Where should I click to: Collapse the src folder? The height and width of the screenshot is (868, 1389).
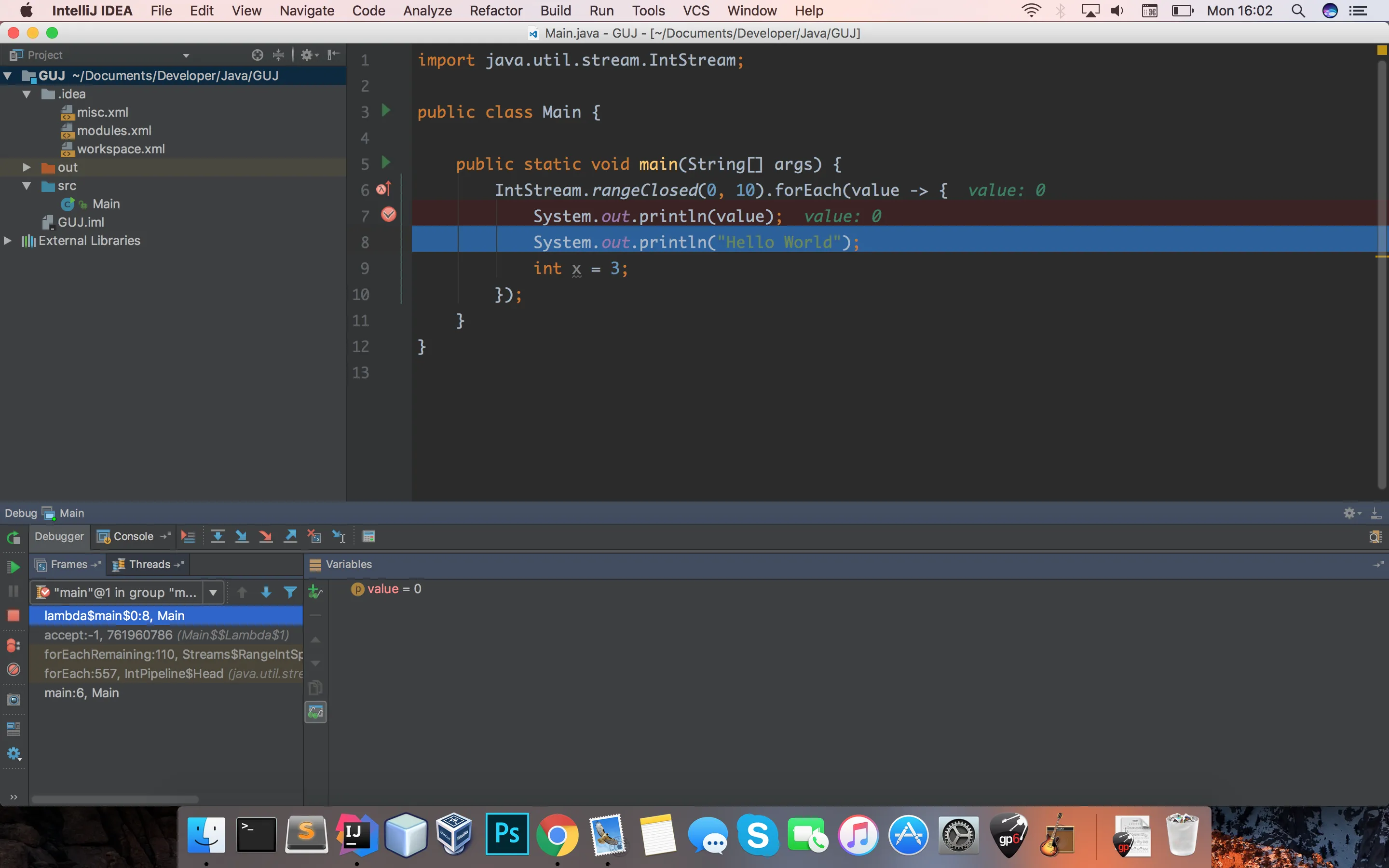click(27, 186)
